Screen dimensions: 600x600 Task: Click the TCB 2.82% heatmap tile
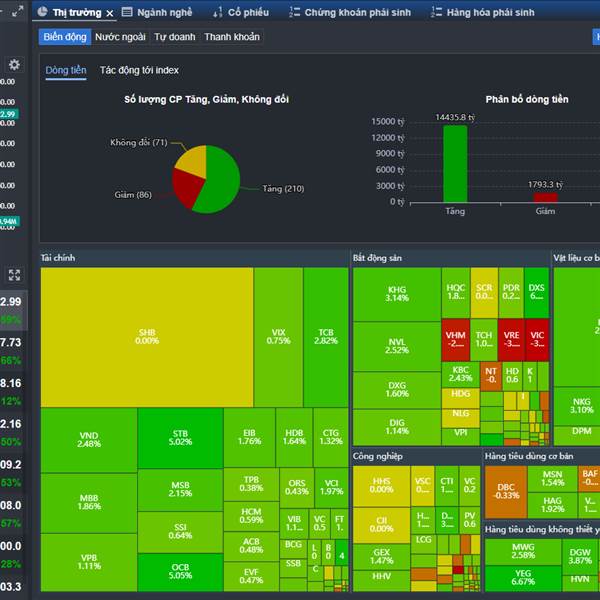326,337
